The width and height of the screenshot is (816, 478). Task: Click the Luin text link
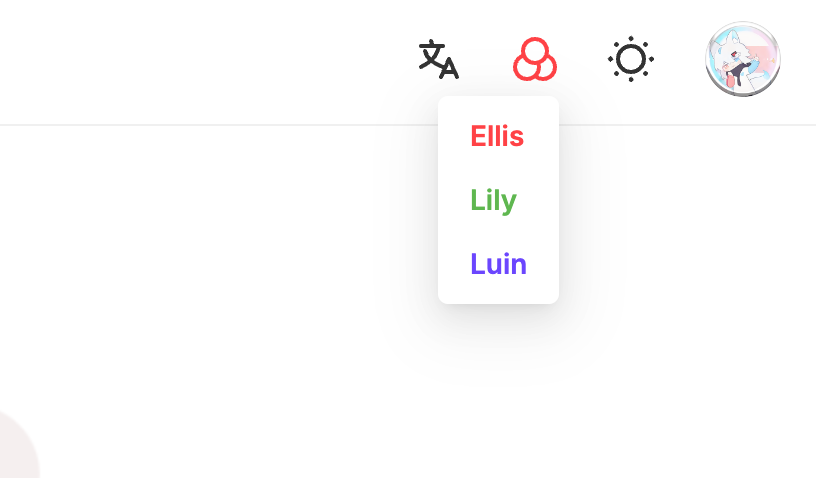tap(498, 264)
